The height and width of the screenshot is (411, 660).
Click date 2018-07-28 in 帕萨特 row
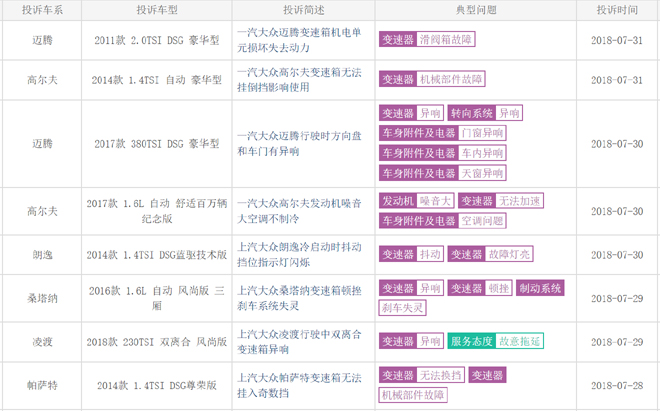tap(617, 385)
